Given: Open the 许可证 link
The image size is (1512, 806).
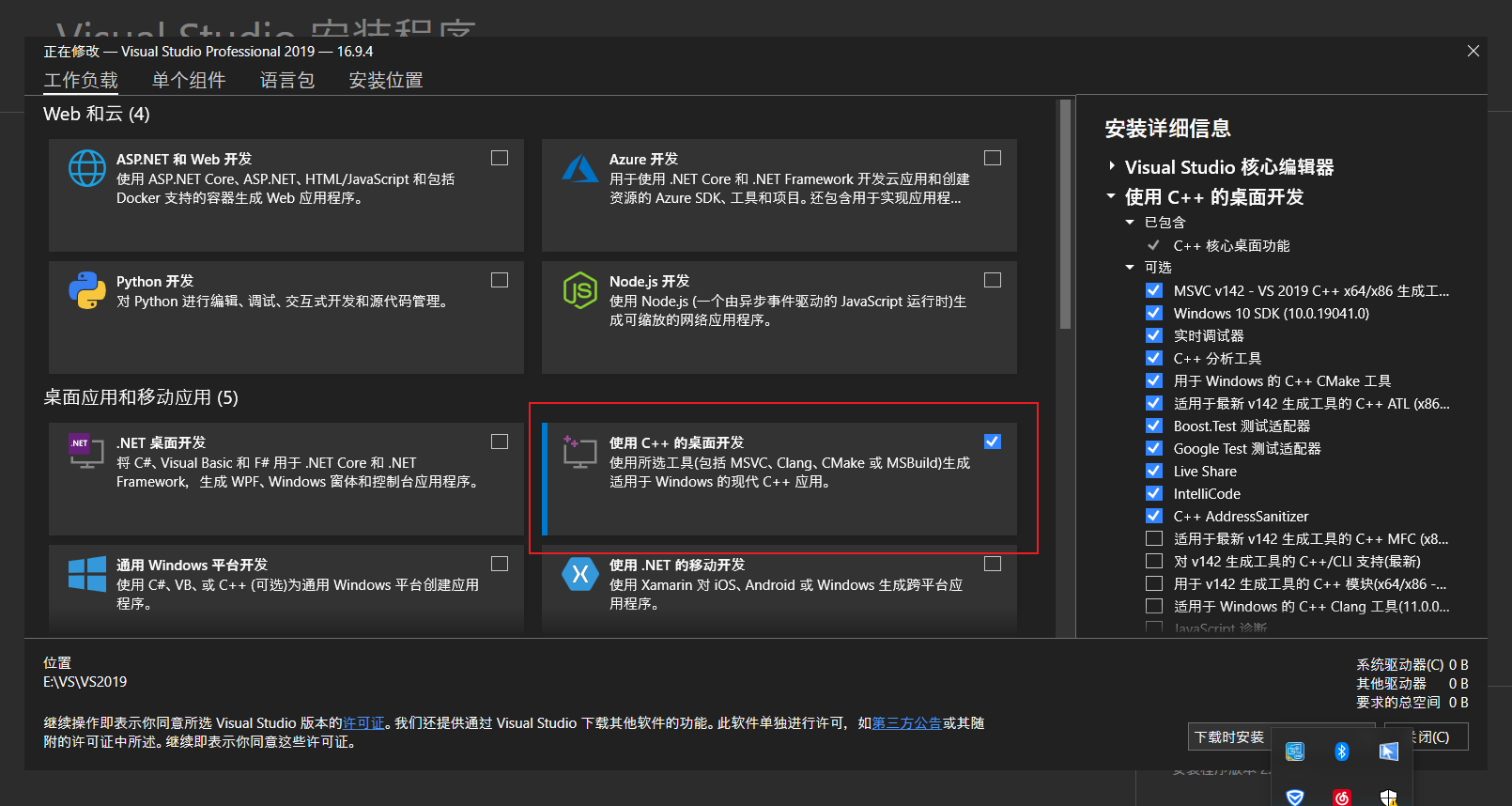Looking at the screenshot, I should [x=363, y=723].
